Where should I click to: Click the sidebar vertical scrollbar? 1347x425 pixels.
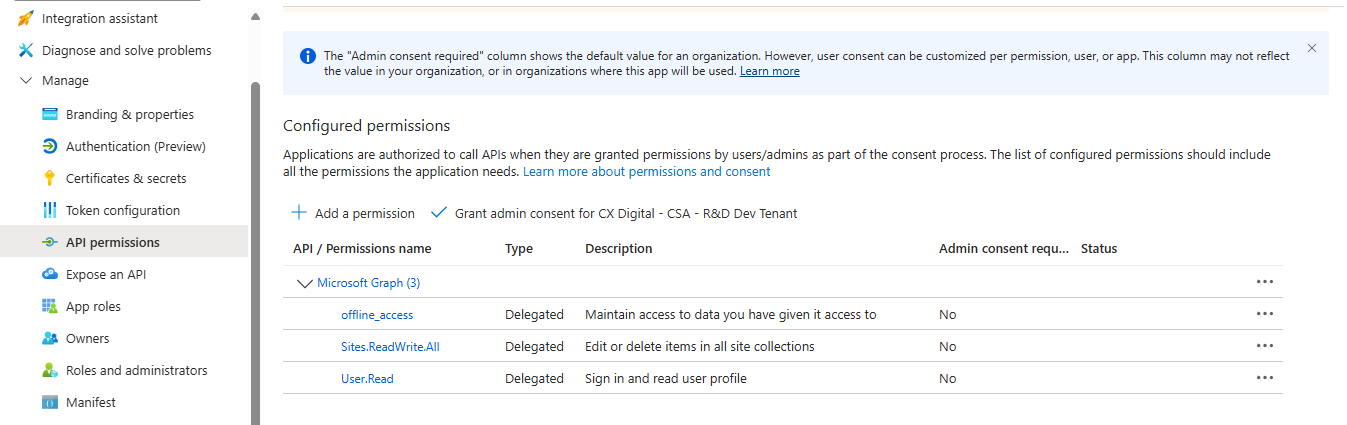pos(255,250)
